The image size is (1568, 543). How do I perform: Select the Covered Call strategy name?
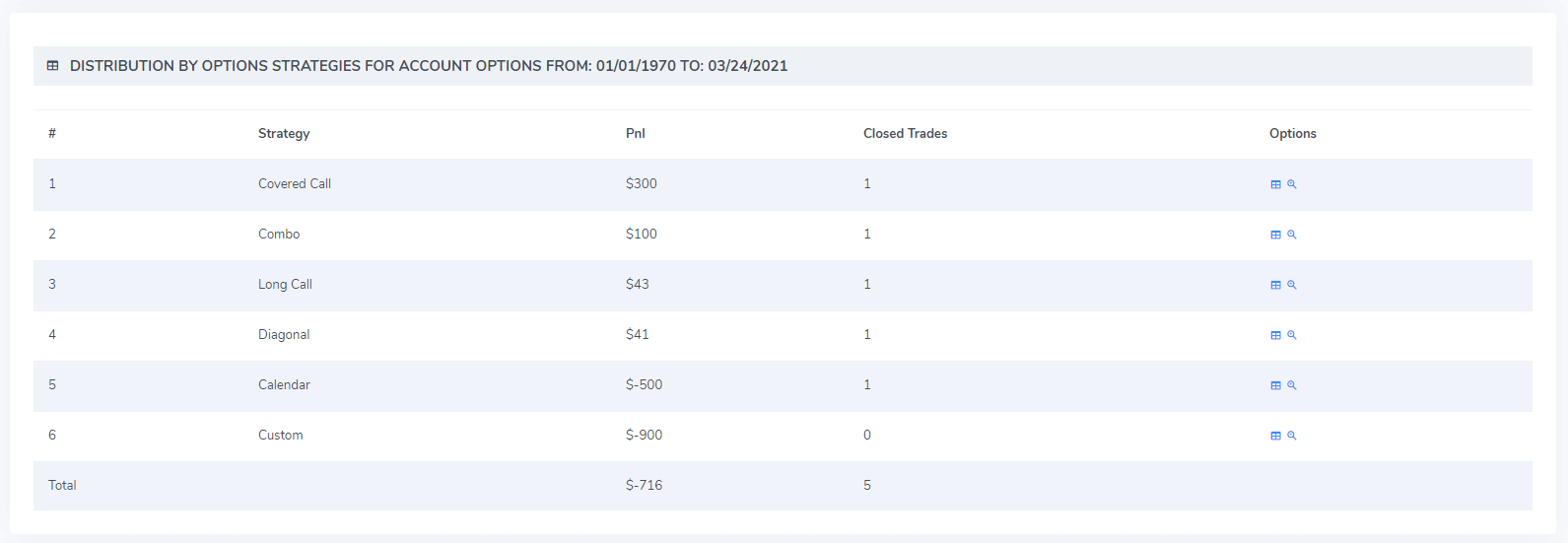pos(295,184)
